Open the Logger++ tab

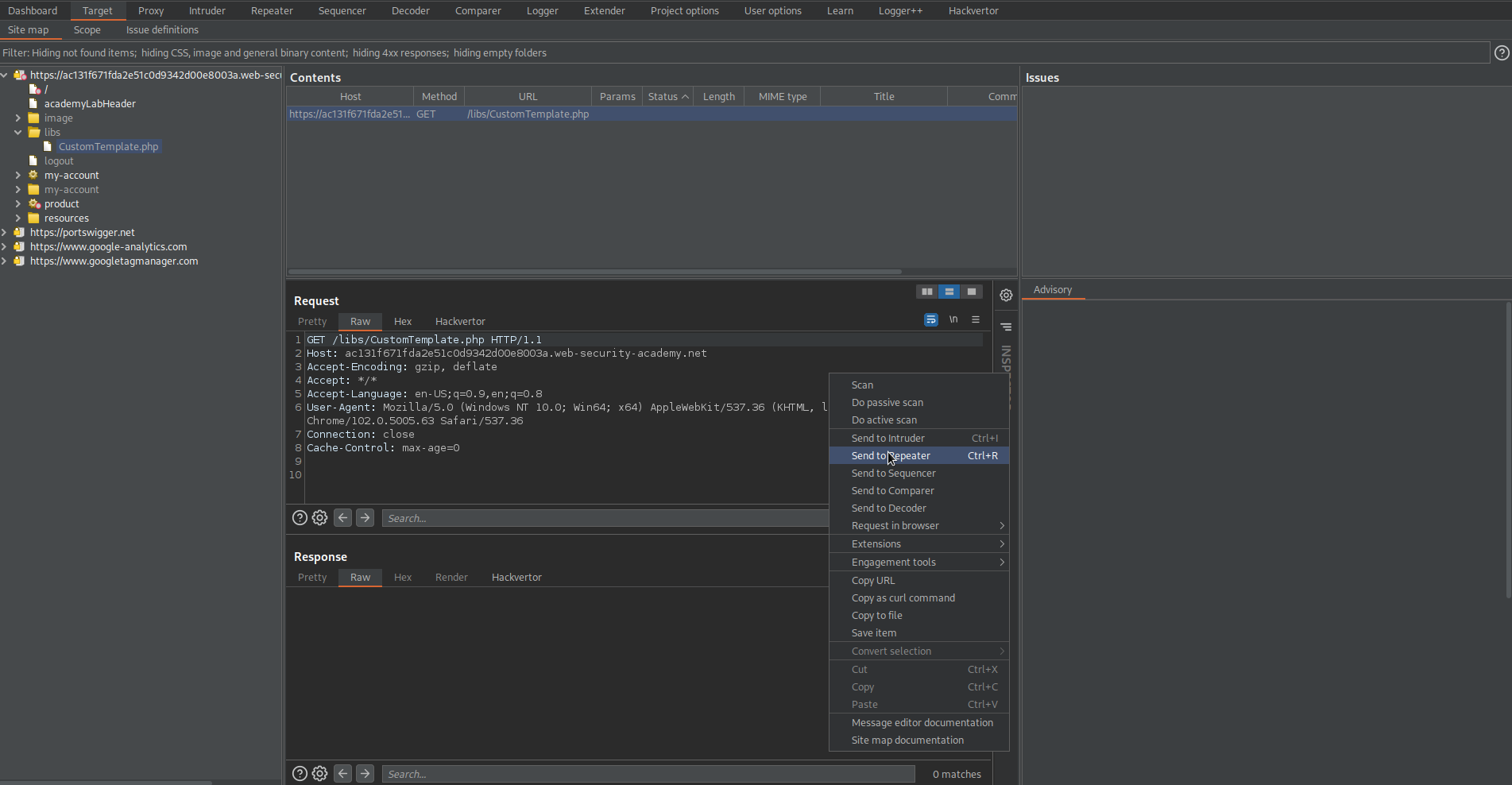(900, 10)
